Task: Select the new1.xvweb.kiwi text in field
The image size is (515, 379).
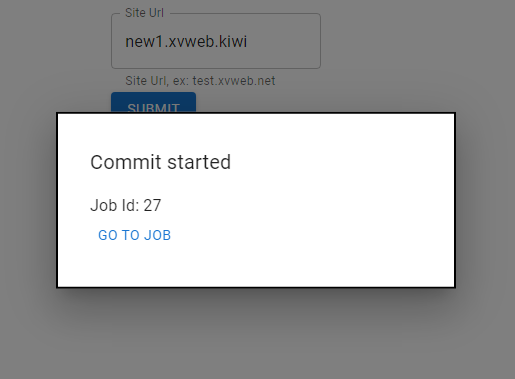Action: coord(186,42)
